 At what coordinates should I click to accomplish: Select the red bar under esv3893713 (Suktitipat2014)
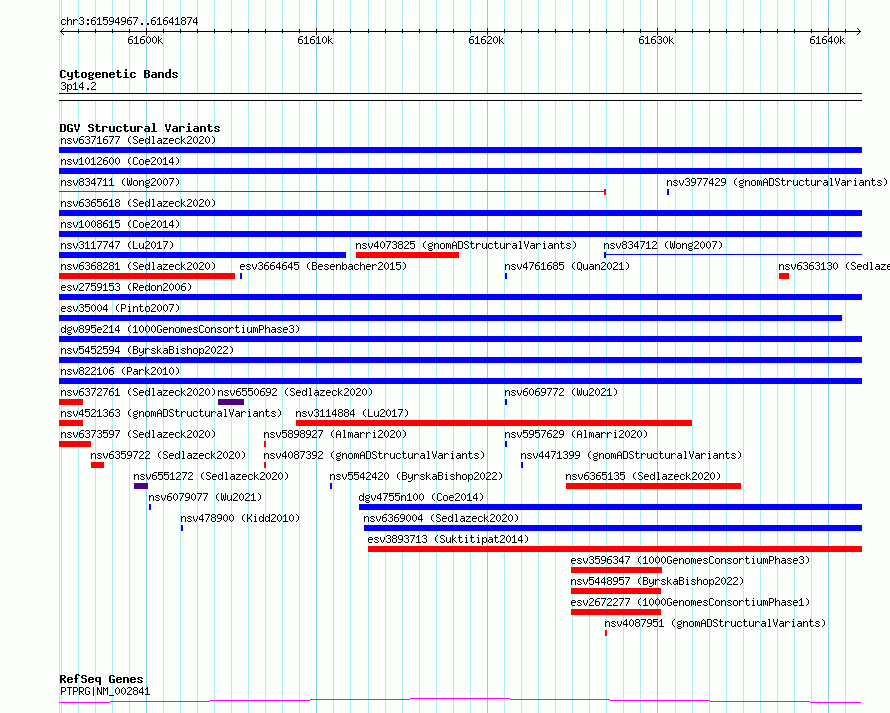pos(615,549)
